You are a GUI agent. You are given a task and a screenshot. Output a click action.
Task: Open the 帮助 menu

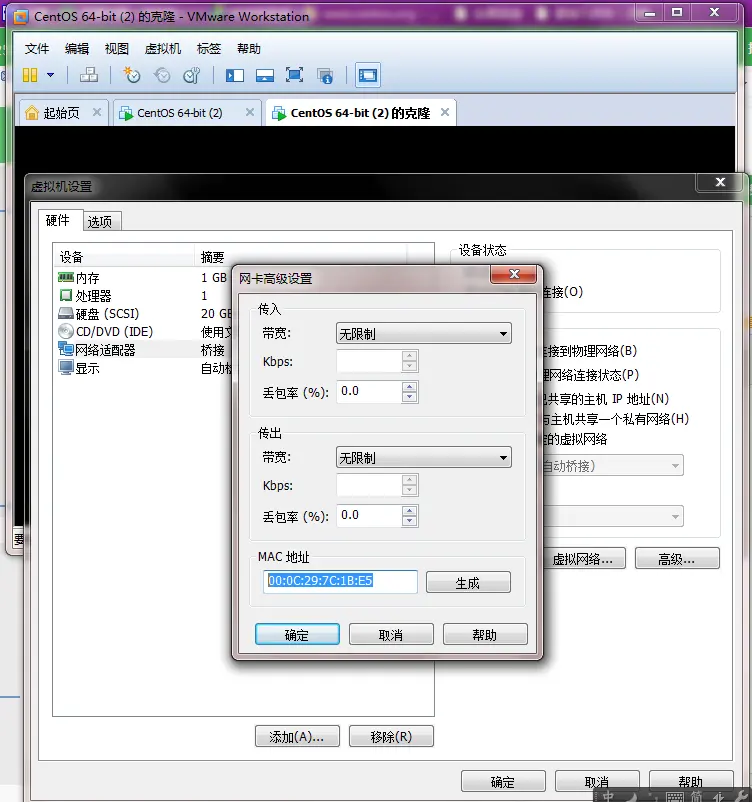coord(249,49)
